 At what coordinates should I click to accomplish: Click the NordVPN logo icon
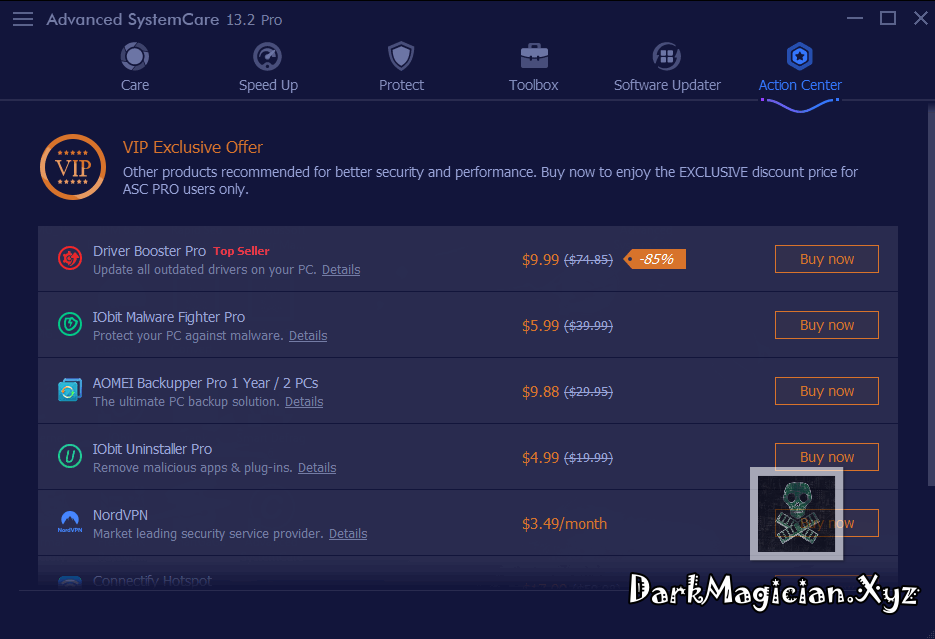click(x=70, y=522)
